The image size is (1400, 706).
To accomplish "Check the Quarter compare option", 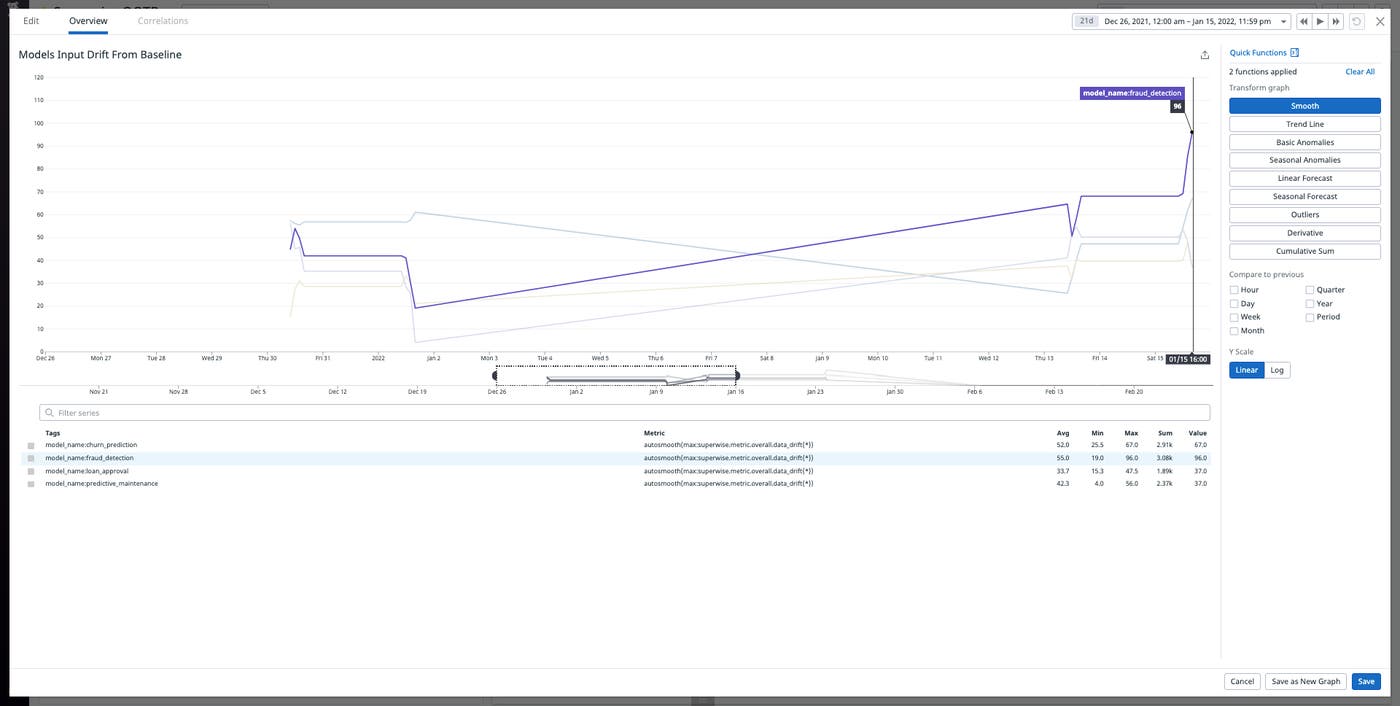I will [x=1310, y=289].
